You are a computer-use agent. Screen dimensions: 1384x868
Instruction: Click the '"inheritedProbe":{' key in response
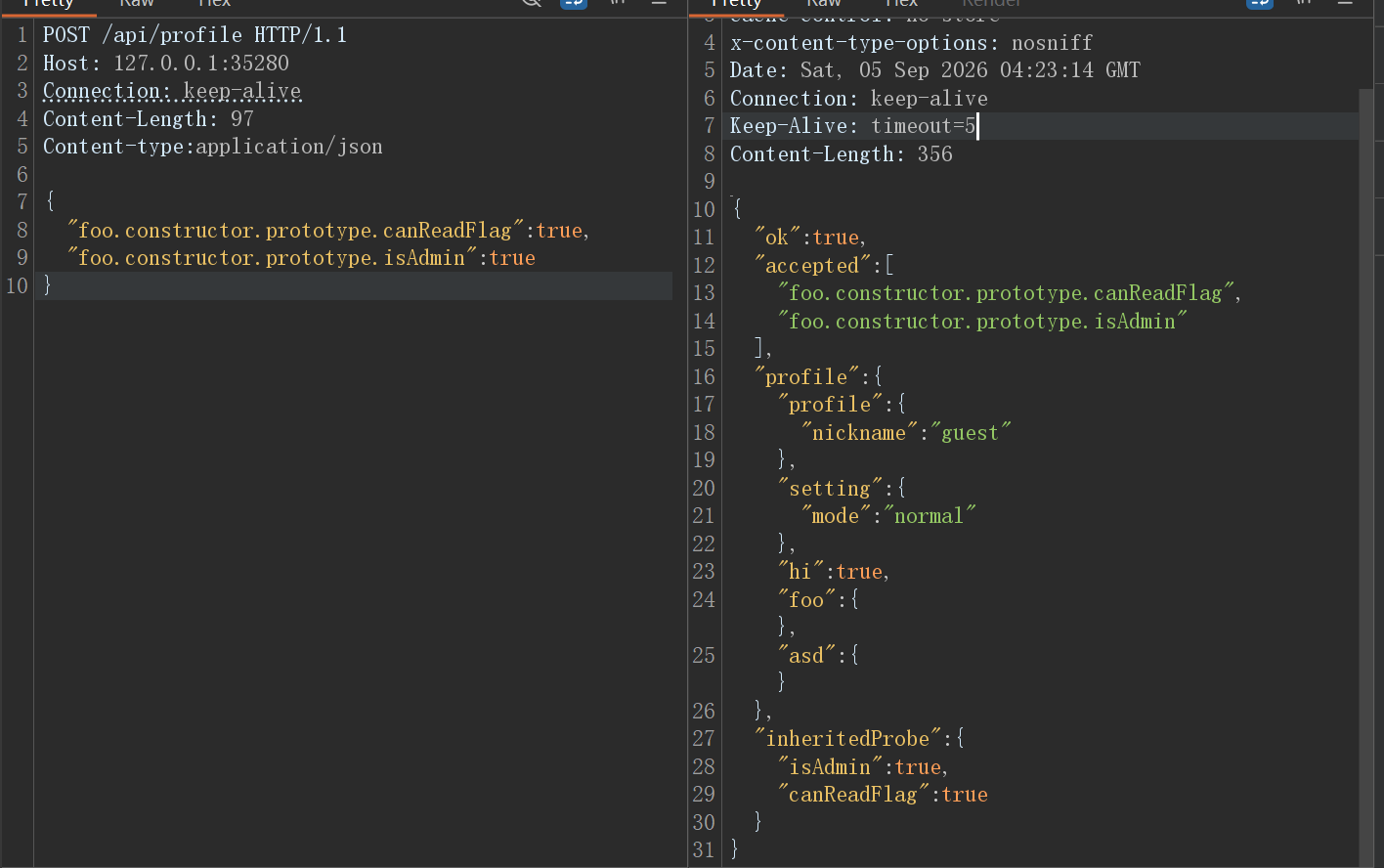coord(859,739)
